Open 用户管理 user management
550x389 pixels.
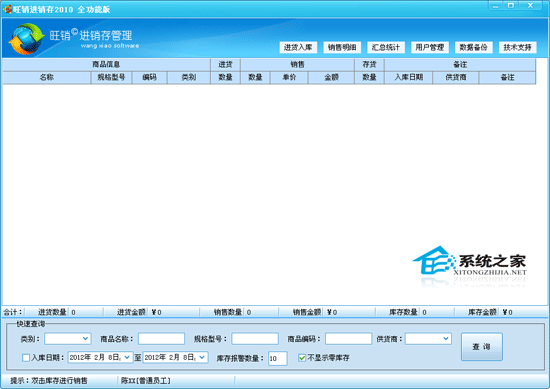click(430, 47)
